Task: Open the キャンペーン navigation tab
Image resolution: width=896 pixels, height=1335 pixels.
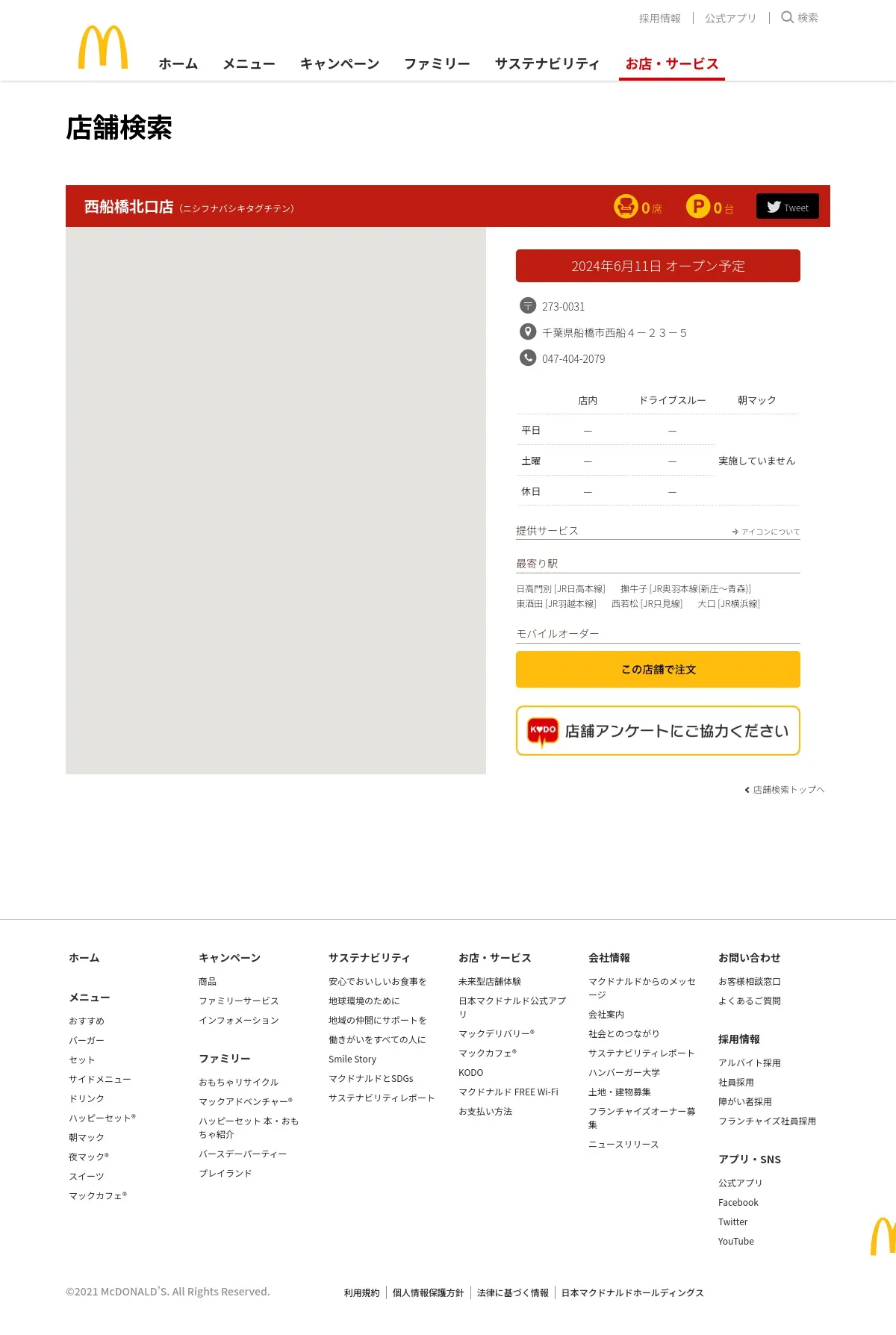Action: pos(340,63)
